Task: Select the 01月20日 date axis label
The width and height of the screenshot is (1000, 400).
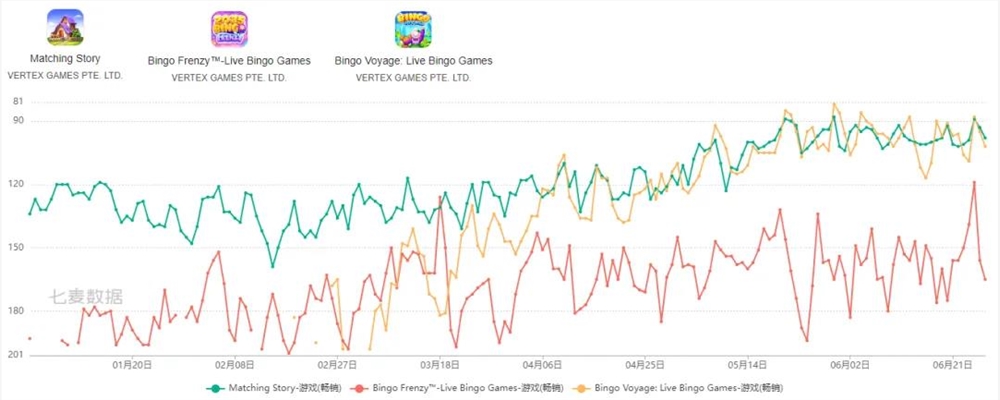Action: point(132,366)
